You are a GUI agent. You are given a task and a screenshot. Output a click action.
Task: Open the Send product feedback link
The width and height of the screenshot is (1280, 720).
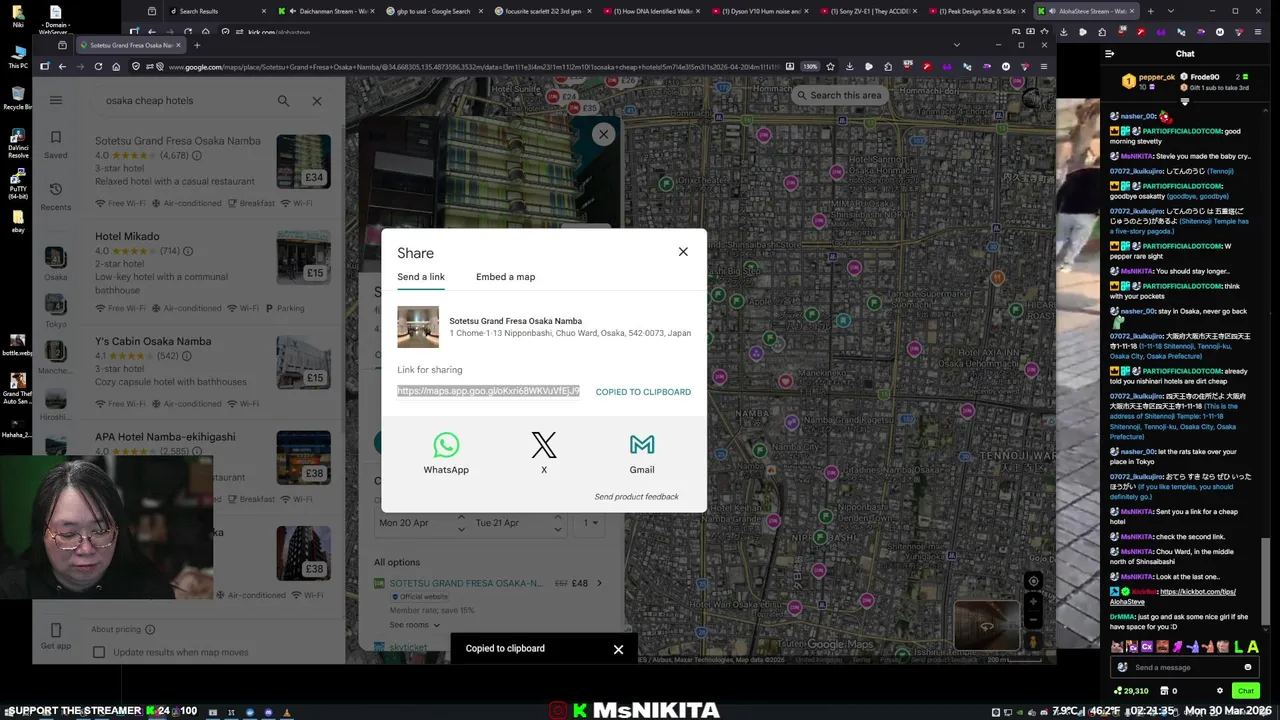click(636, 497)
